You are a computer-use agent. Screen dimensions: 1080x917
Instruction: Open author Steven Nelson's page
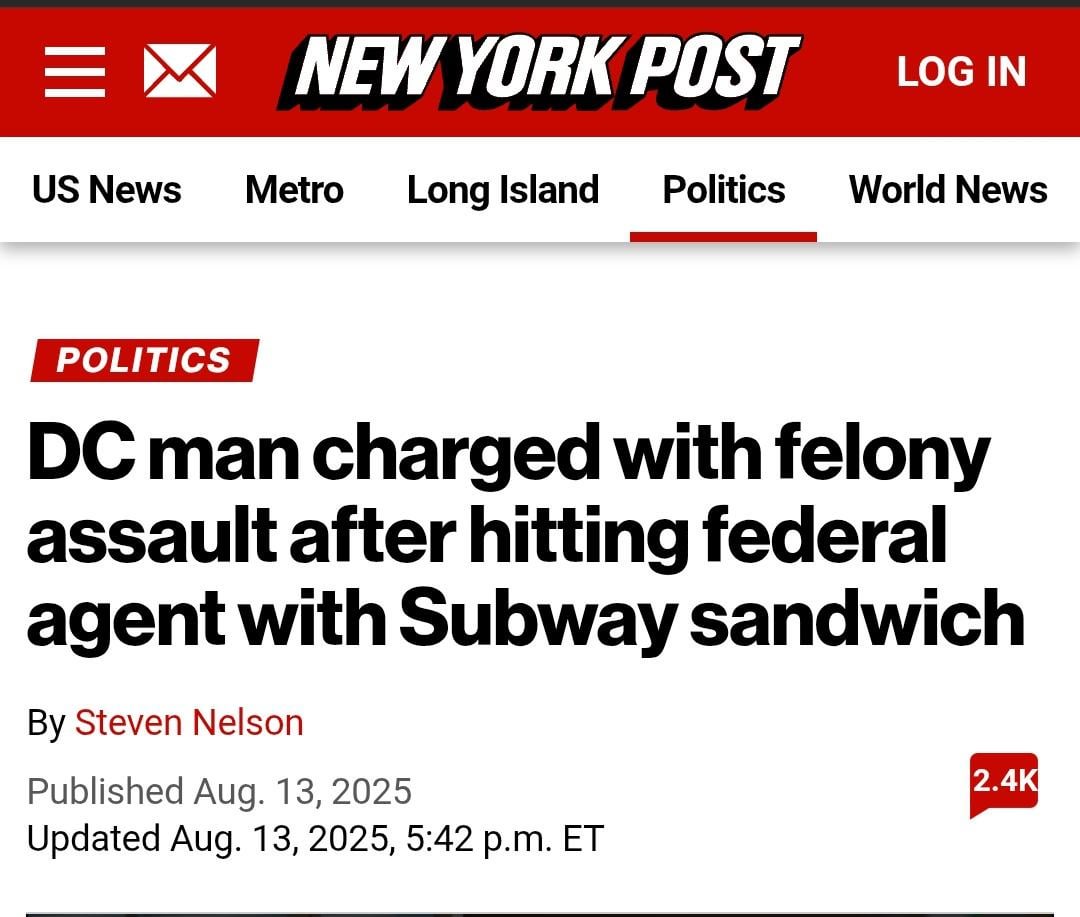189,723
